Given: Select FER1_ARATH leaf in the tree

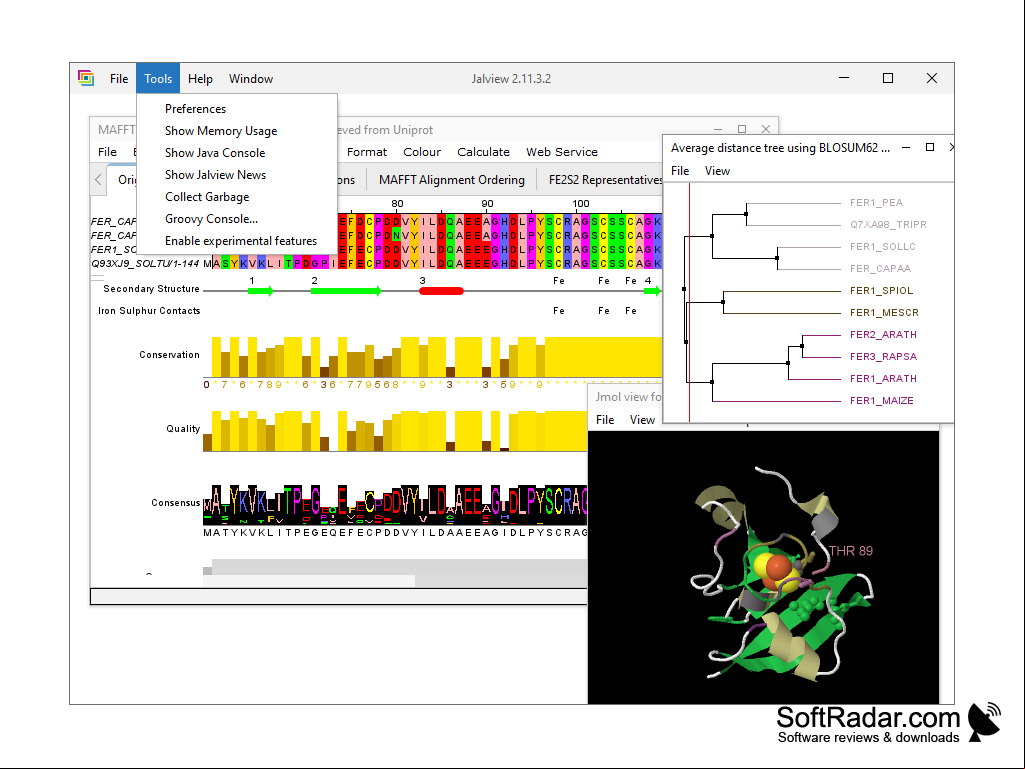Looking at the screenshot, I should [x=883, y=379].
